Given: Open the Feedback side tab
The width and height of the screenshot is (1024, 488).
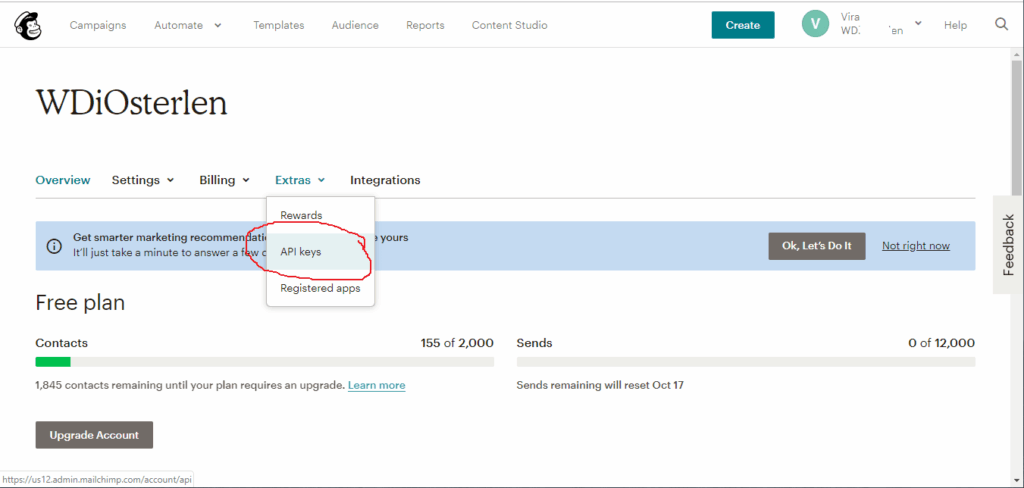Looking at the screenshot, I should coord(1008,245).
